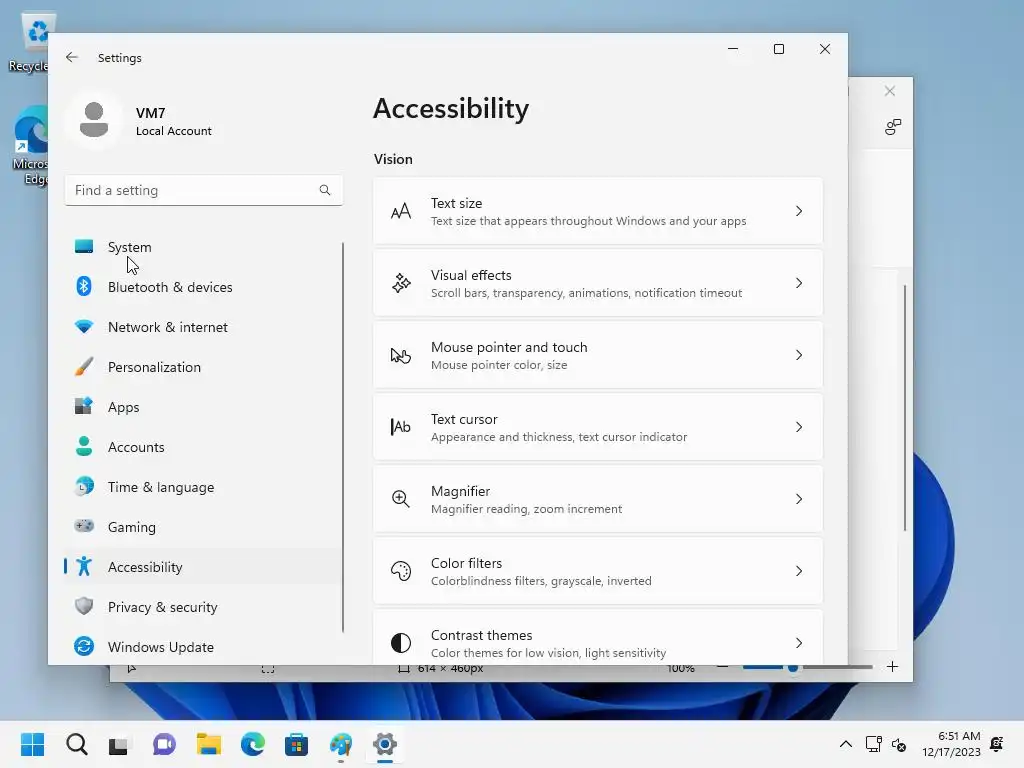Open Windows Update category
Image resolution: width=1024 pixels, height=768 pixels.
(203, 647)
